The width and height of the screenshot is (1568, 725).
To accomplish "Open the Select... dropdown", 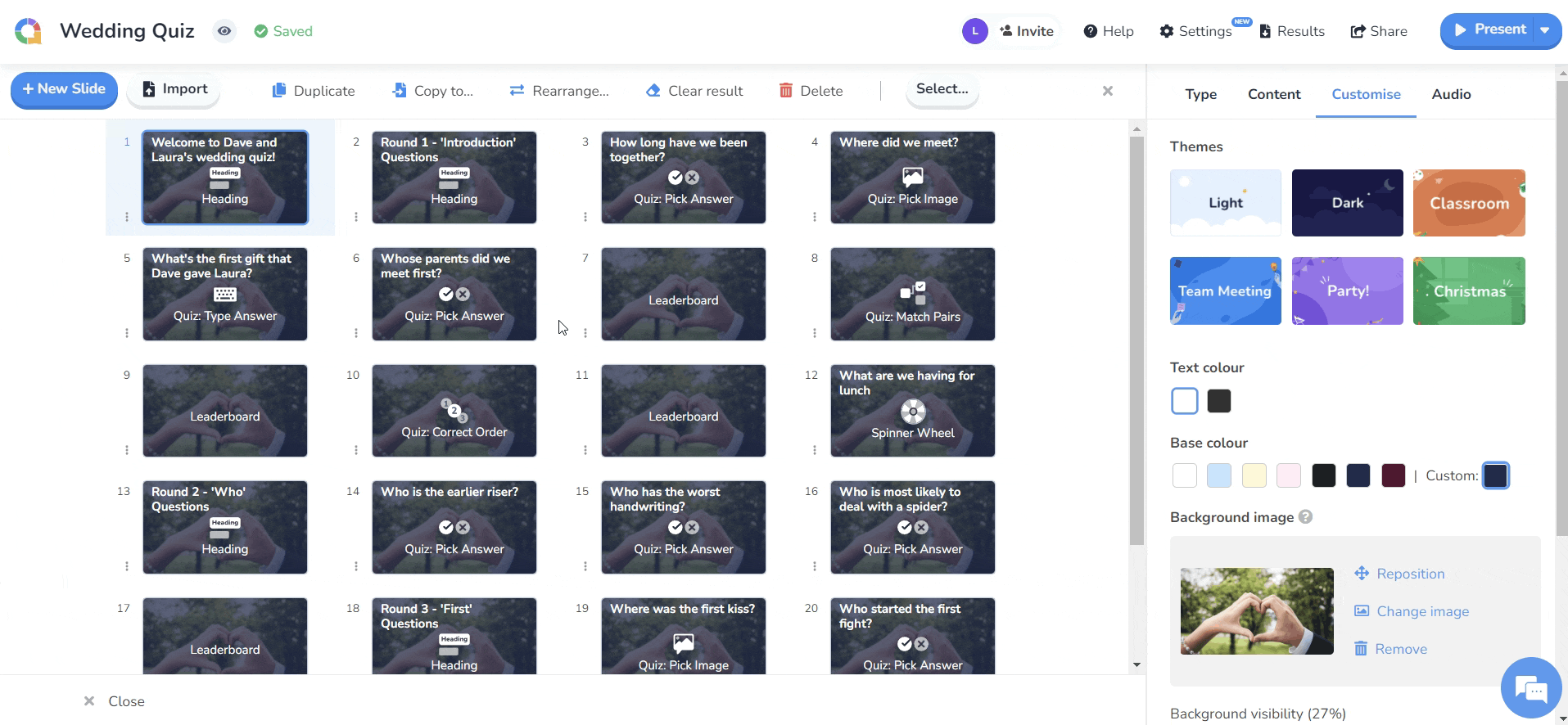I will point(942,89).
